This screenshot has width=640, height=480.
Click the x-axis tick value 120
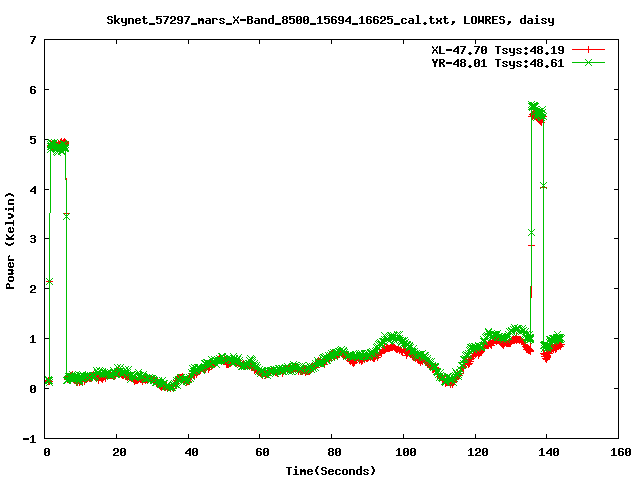click(478, 452)
